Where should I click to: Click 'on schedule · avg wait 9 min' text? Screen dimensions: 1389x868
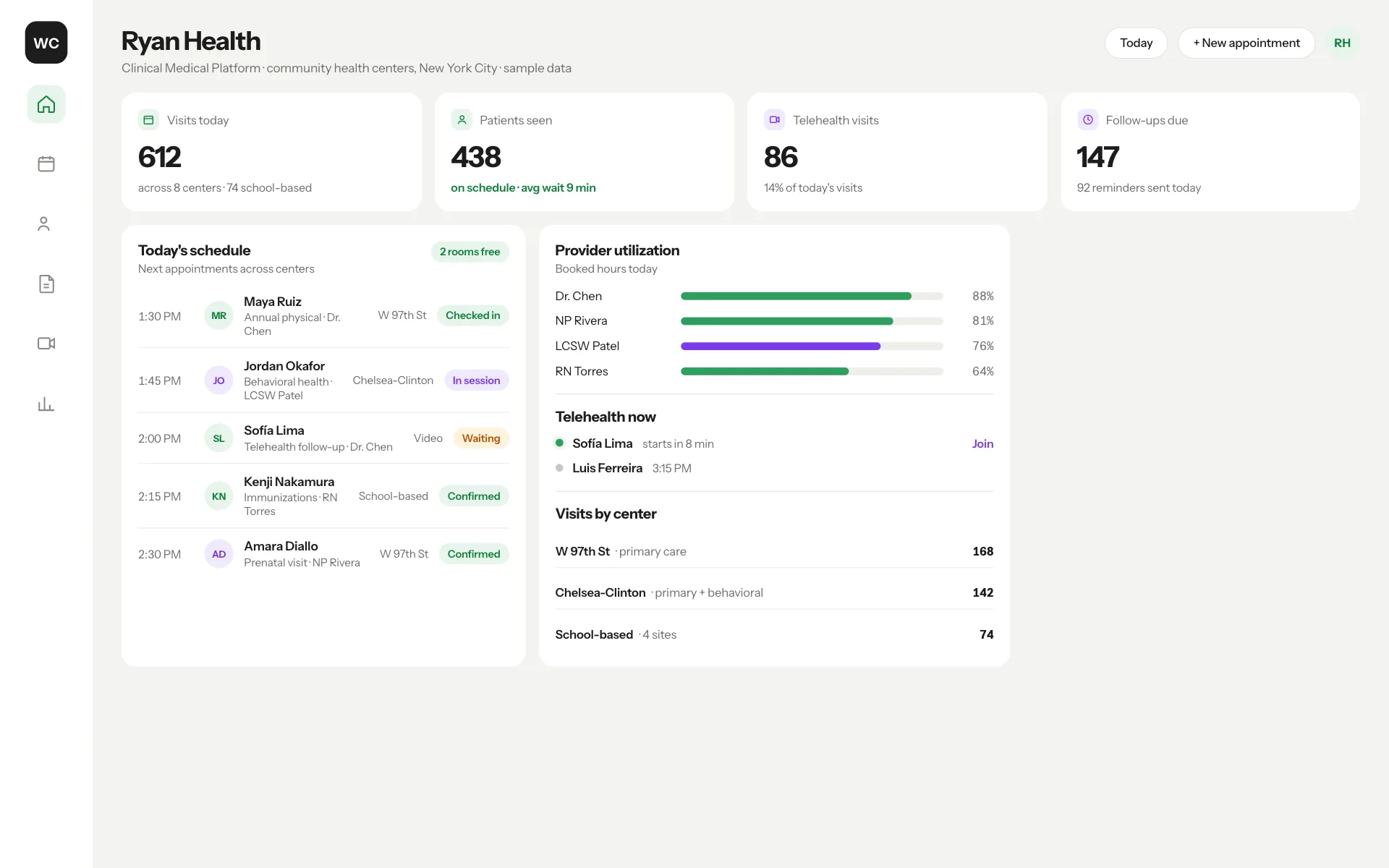(x=523, y=187)
